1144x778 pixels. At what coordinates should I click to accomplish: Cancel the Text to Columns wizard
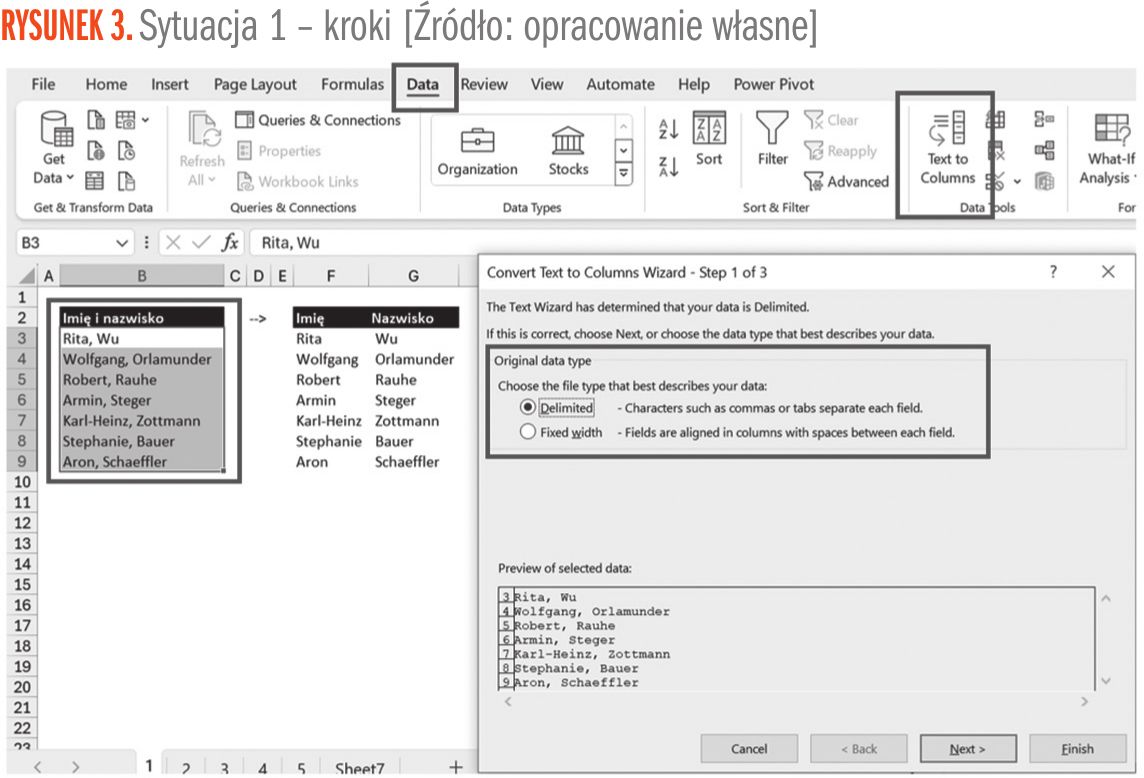click(749, 749)
